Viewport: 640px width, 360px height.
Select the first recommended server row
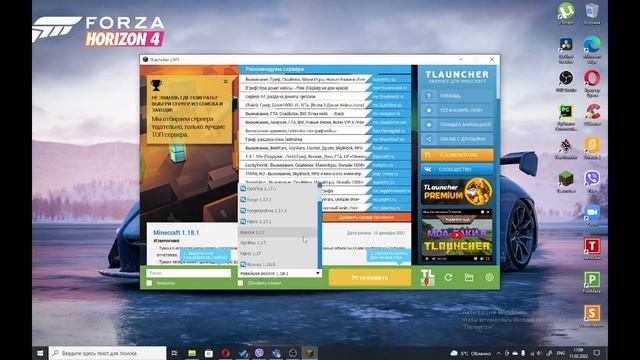[325, 79]
